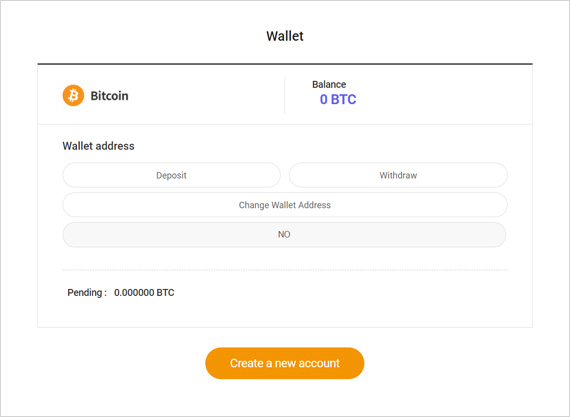570x418 pixels.
Task: Click the vertical divider beside Balance
Action: point(285,96)
